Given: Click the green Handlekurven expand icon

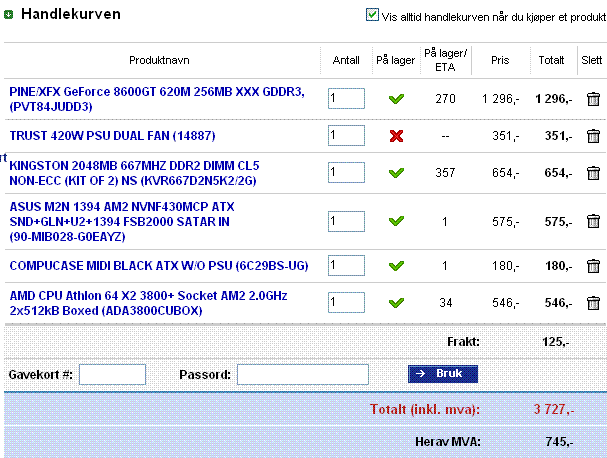Looking at the screenshot, I should tap(9, 15).
